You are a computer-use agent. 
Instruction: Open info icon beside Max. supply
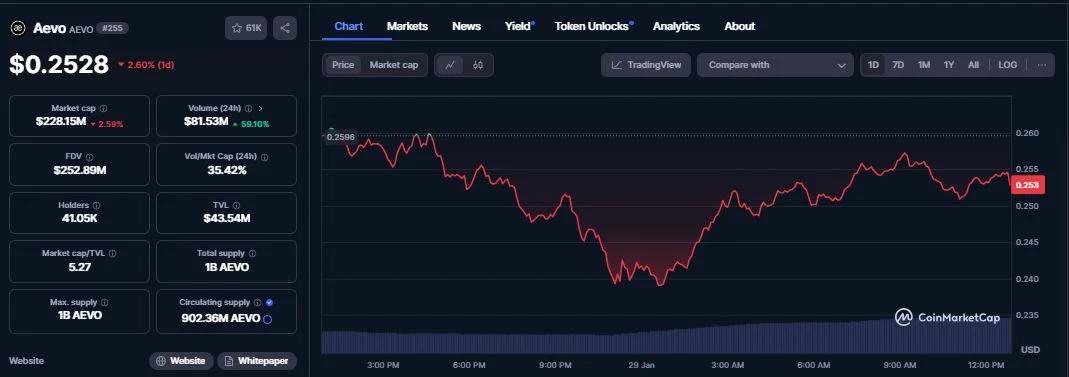pyautogui.click(x=105, y=302)
